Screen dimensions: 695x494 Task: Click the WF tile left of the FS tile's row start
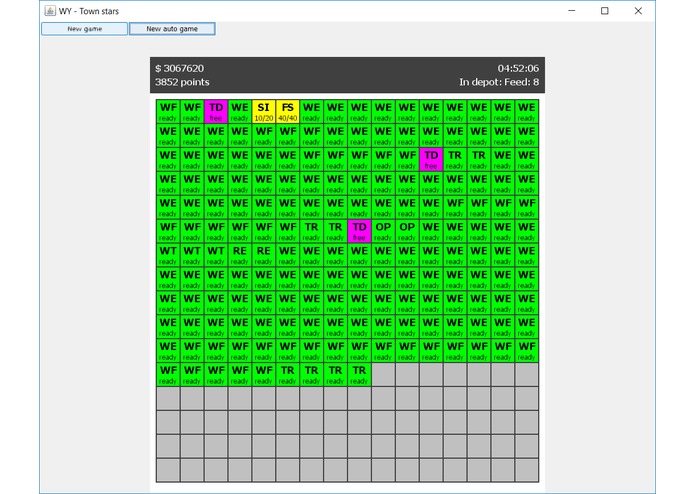click(168, 112)
